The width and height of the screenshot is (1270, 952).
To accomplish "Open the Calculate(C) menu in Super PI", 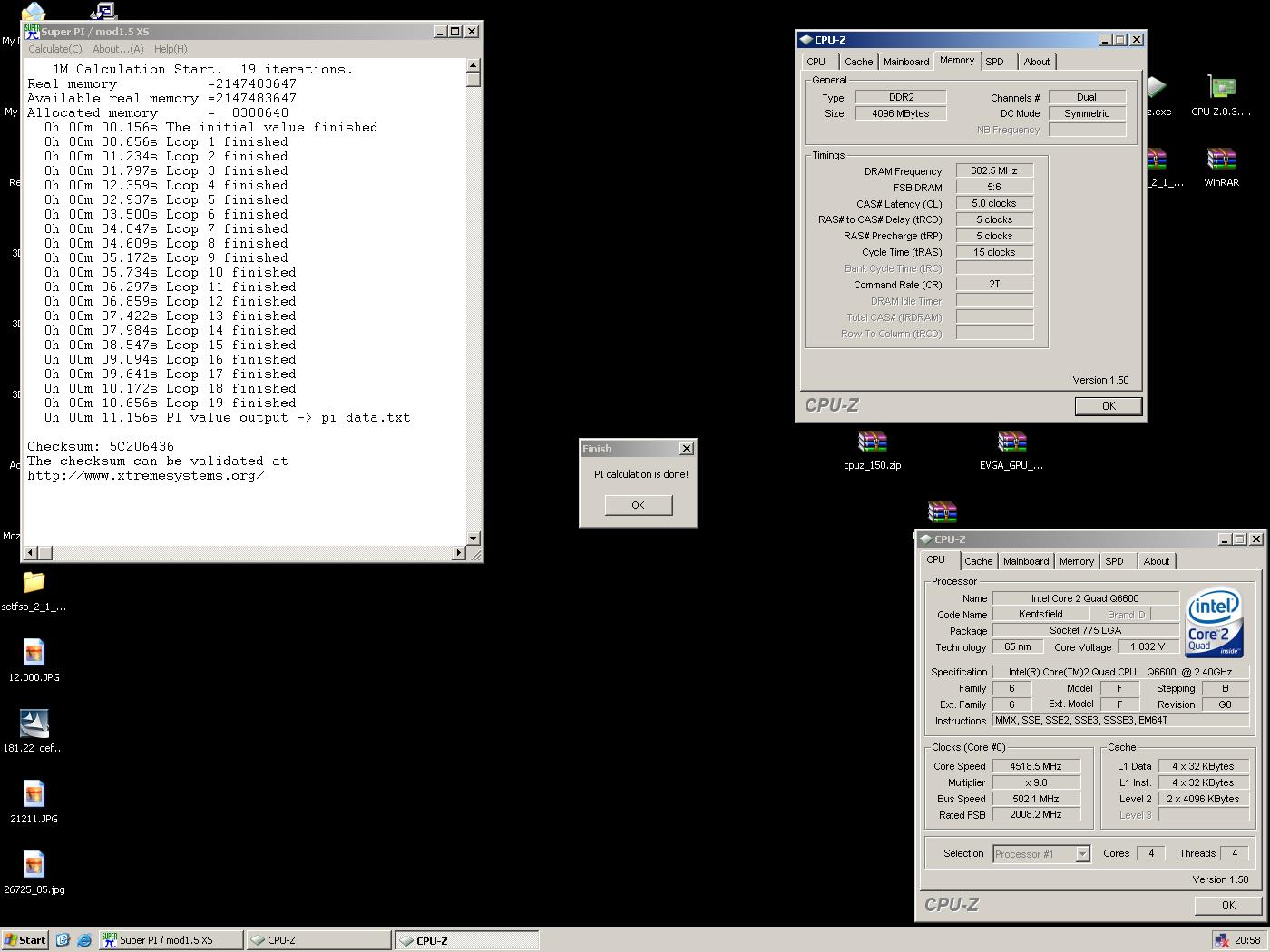I will click(x=54, y=49).
